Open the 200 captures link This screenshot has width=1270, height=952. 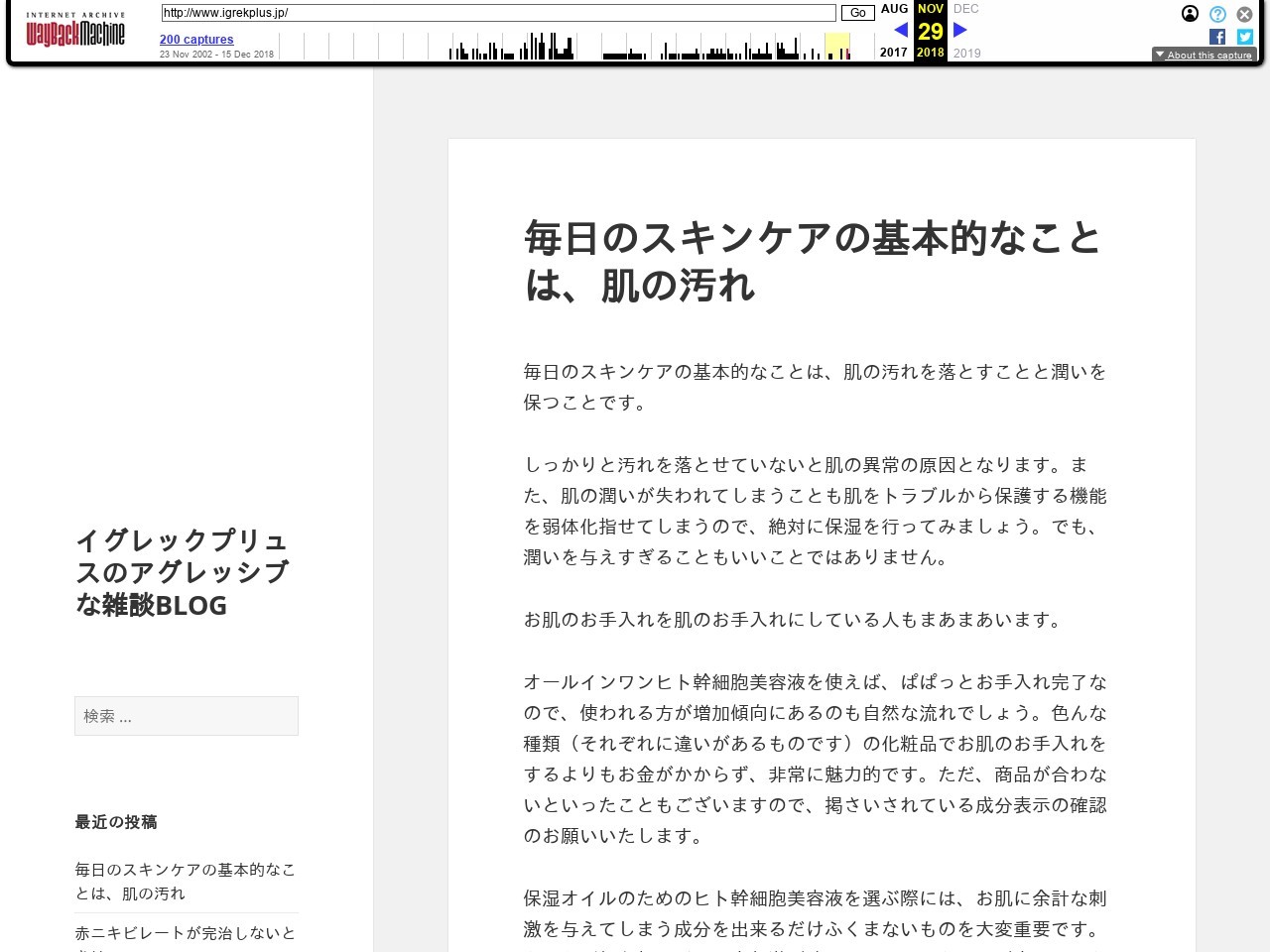coord(196,40)
